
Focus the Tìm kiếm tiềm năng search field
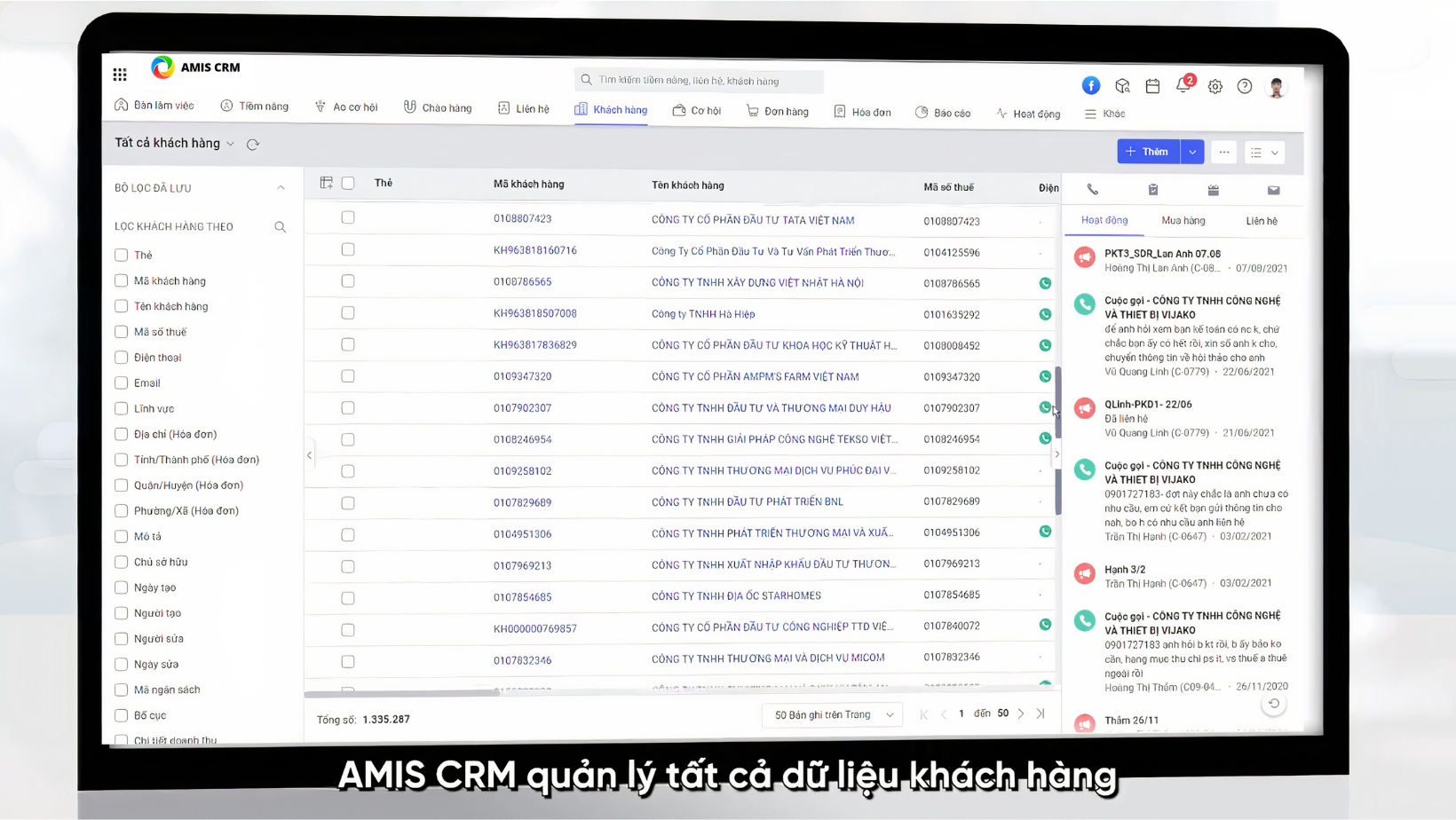699,81
